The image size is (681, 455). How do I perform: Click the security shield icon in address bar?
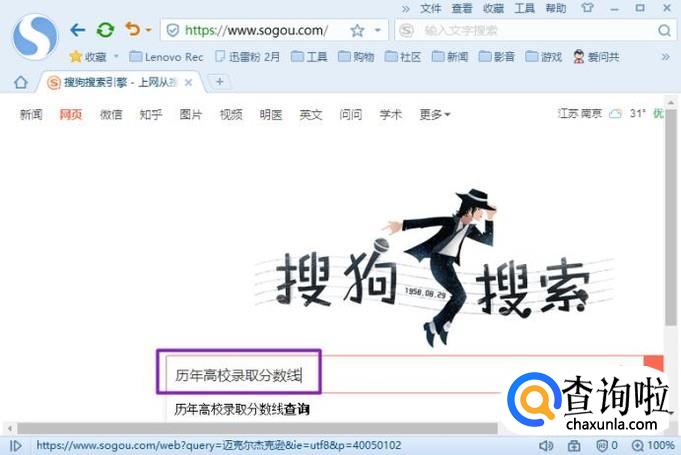(172, 30)
